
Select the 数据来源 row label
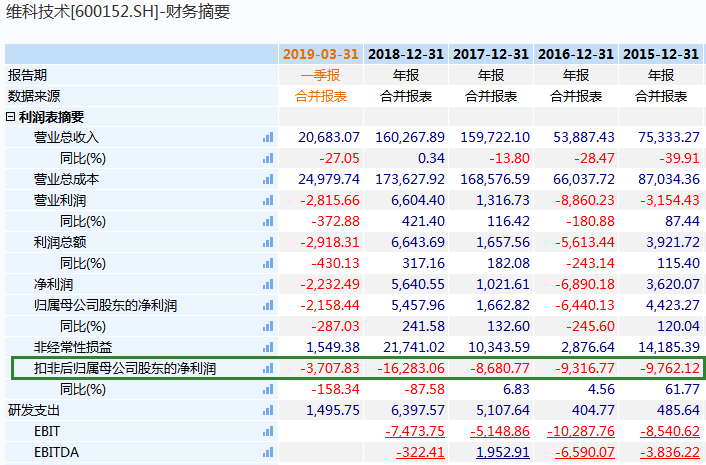34,96
